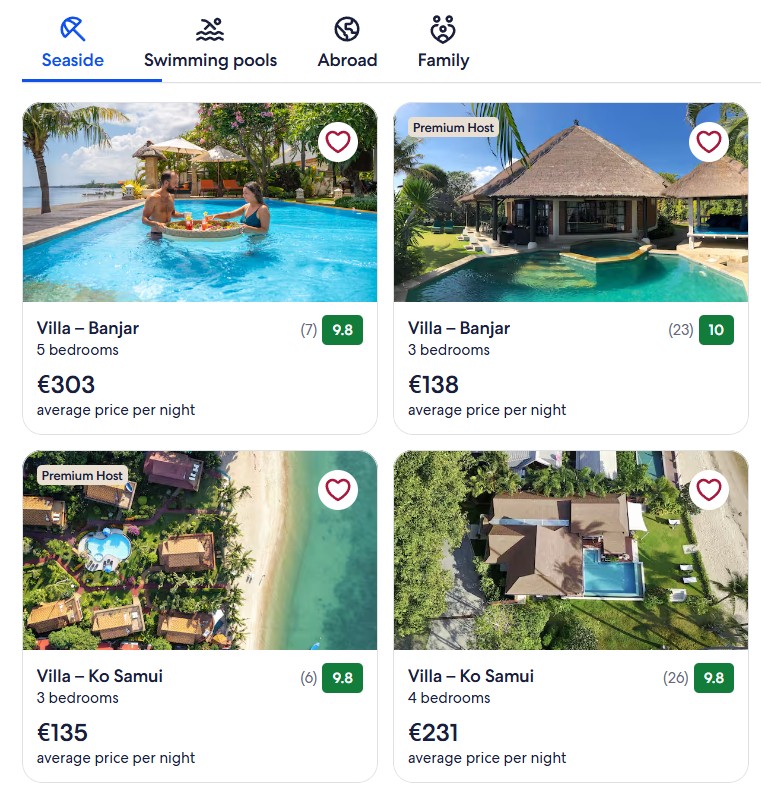Favorite the €303 Banjar villa with heart

[338, 142]
